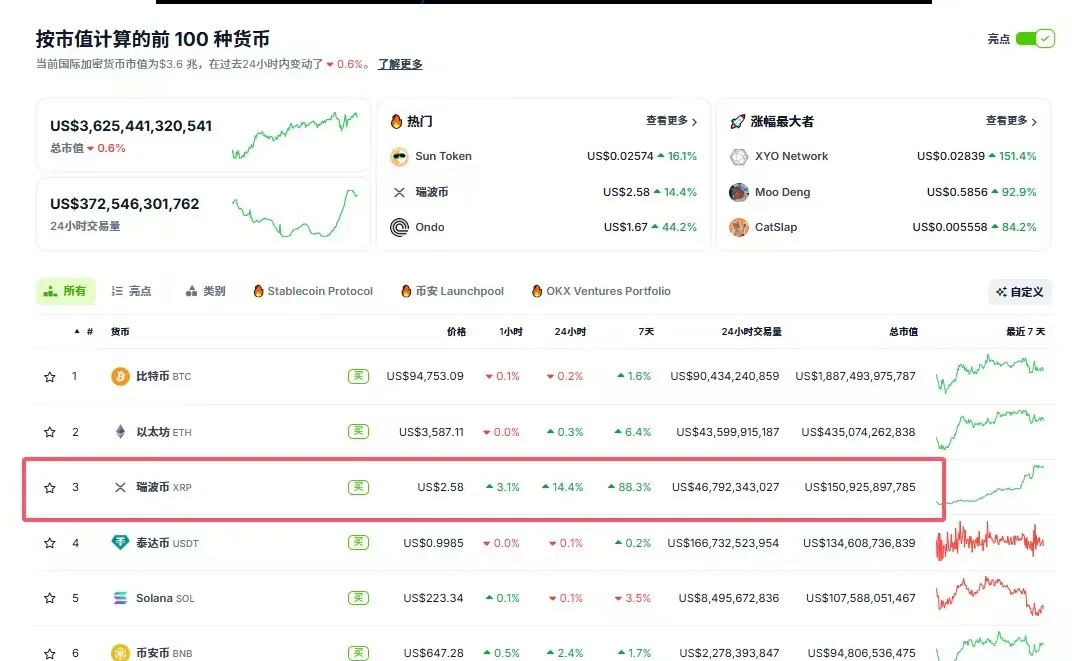Screen dimensions: 1072x661
Task: Toggle the 亮点 highlights switch
Action: pyautogui.click(x=1034, y=39)
